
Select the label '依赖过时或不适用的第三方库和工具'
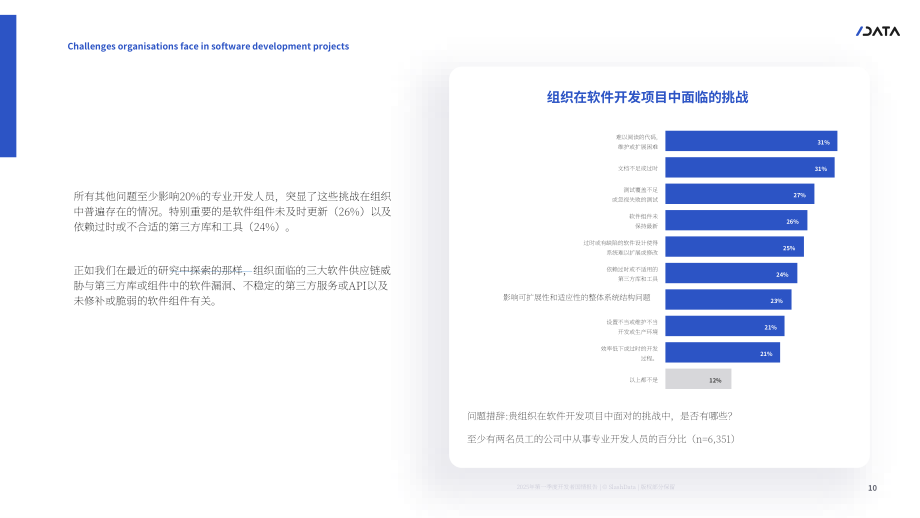coord(632,274)
